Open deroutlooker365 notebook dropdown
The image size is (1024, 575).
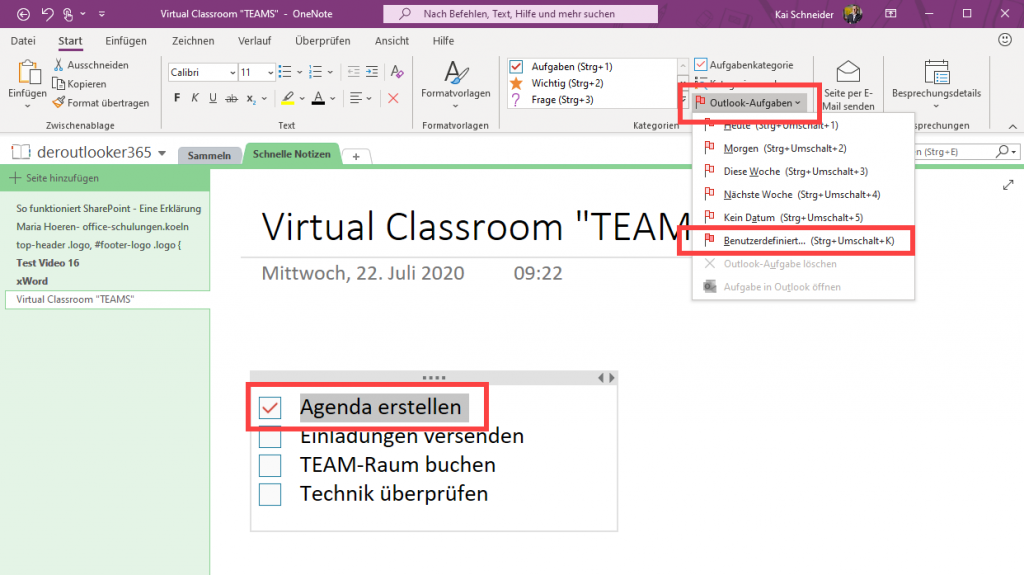162,153
